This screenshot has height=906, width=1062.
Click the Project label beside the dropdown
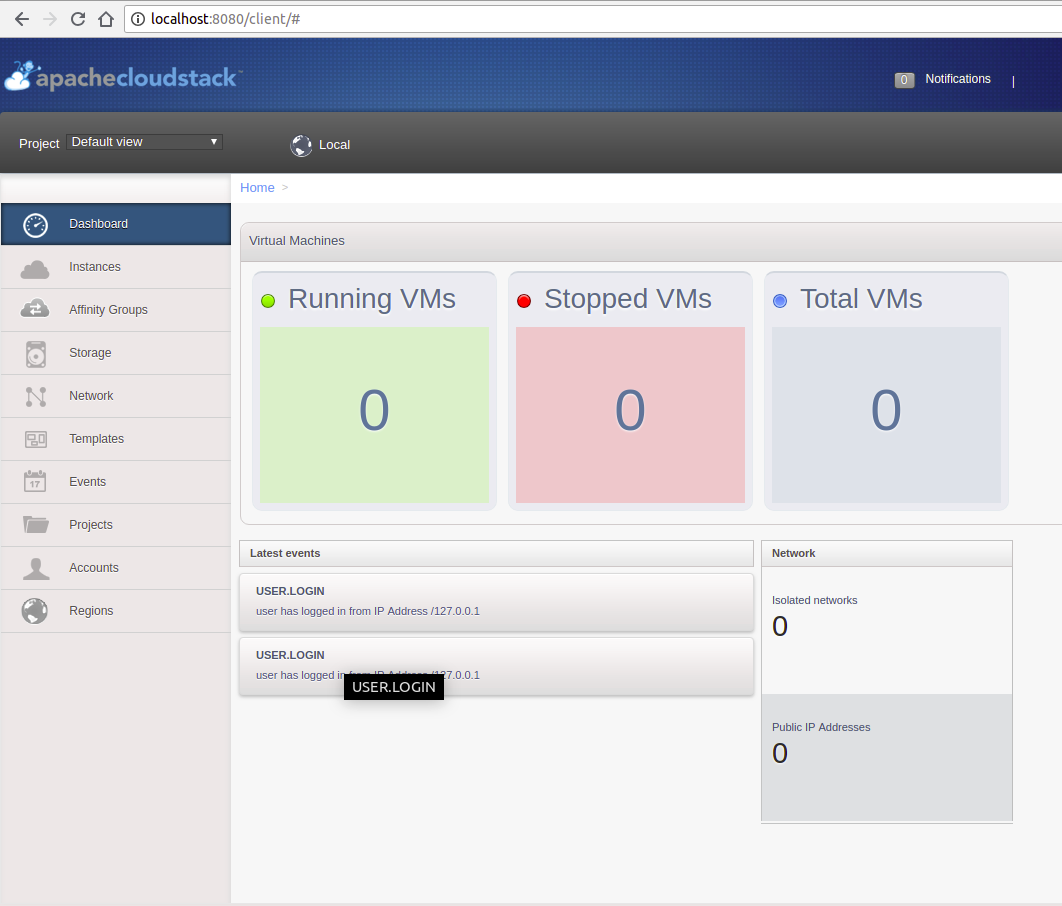coord(39,144)
